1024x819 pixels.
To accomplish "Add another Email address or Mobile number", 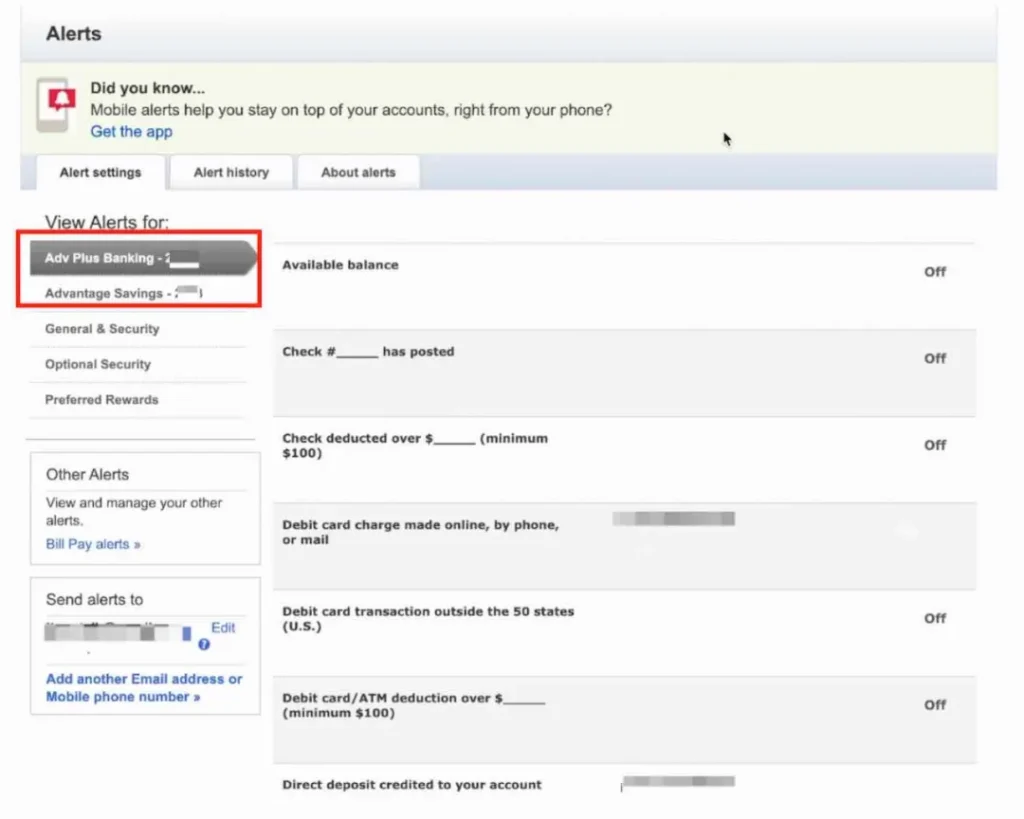I will pos(144,687).
